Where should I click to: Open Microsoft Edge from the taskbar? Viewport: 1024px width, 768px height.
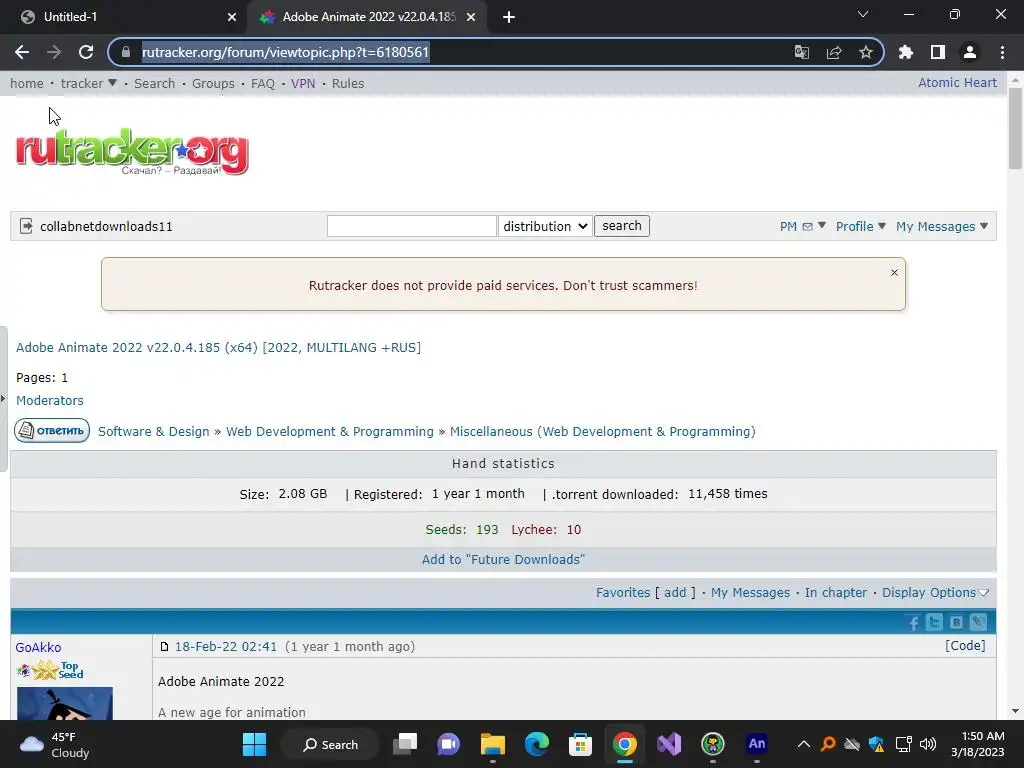(x=537, y=744)
